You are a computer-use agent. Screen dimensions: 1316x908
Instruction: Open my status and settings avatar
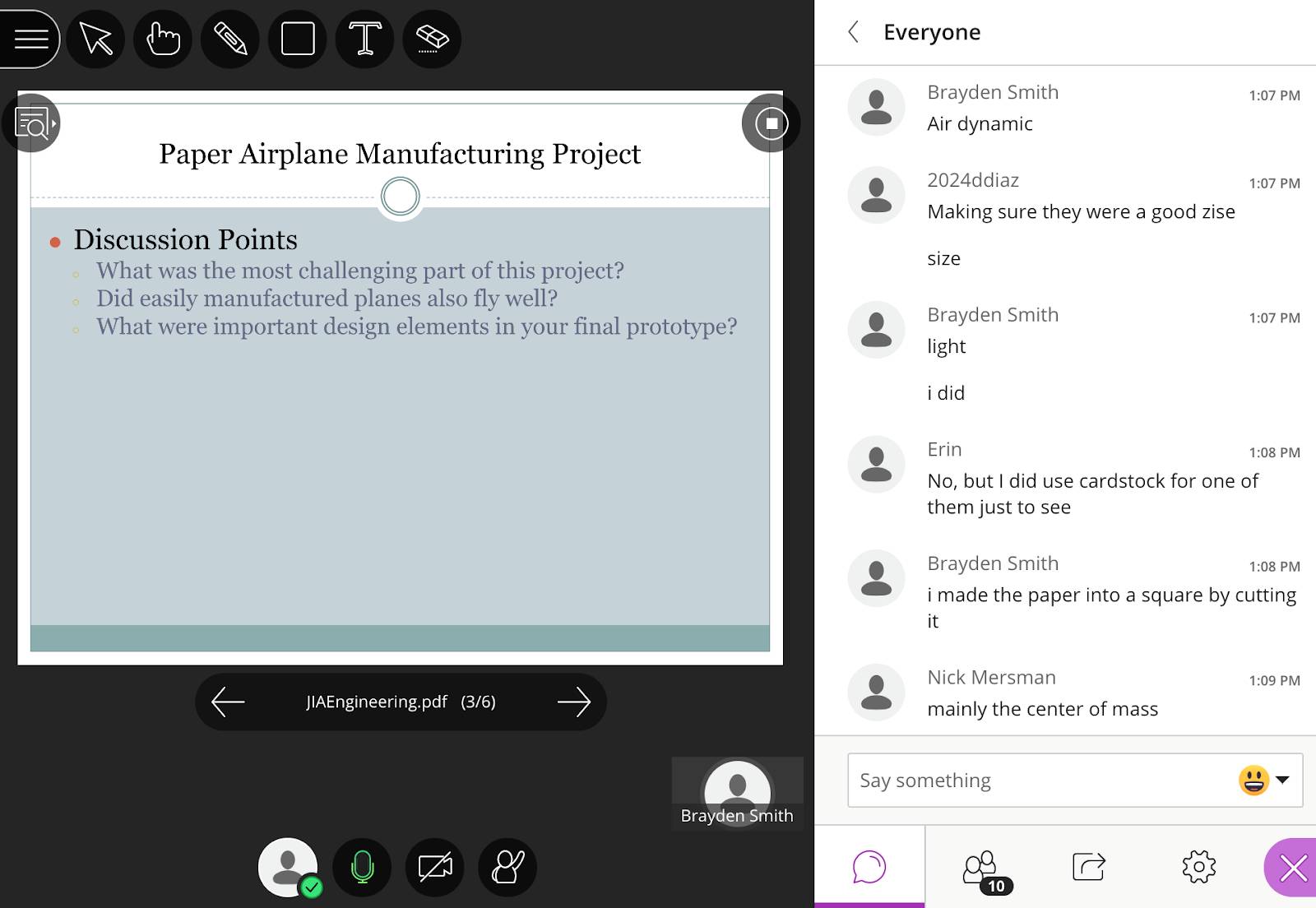tap(288, 867)
